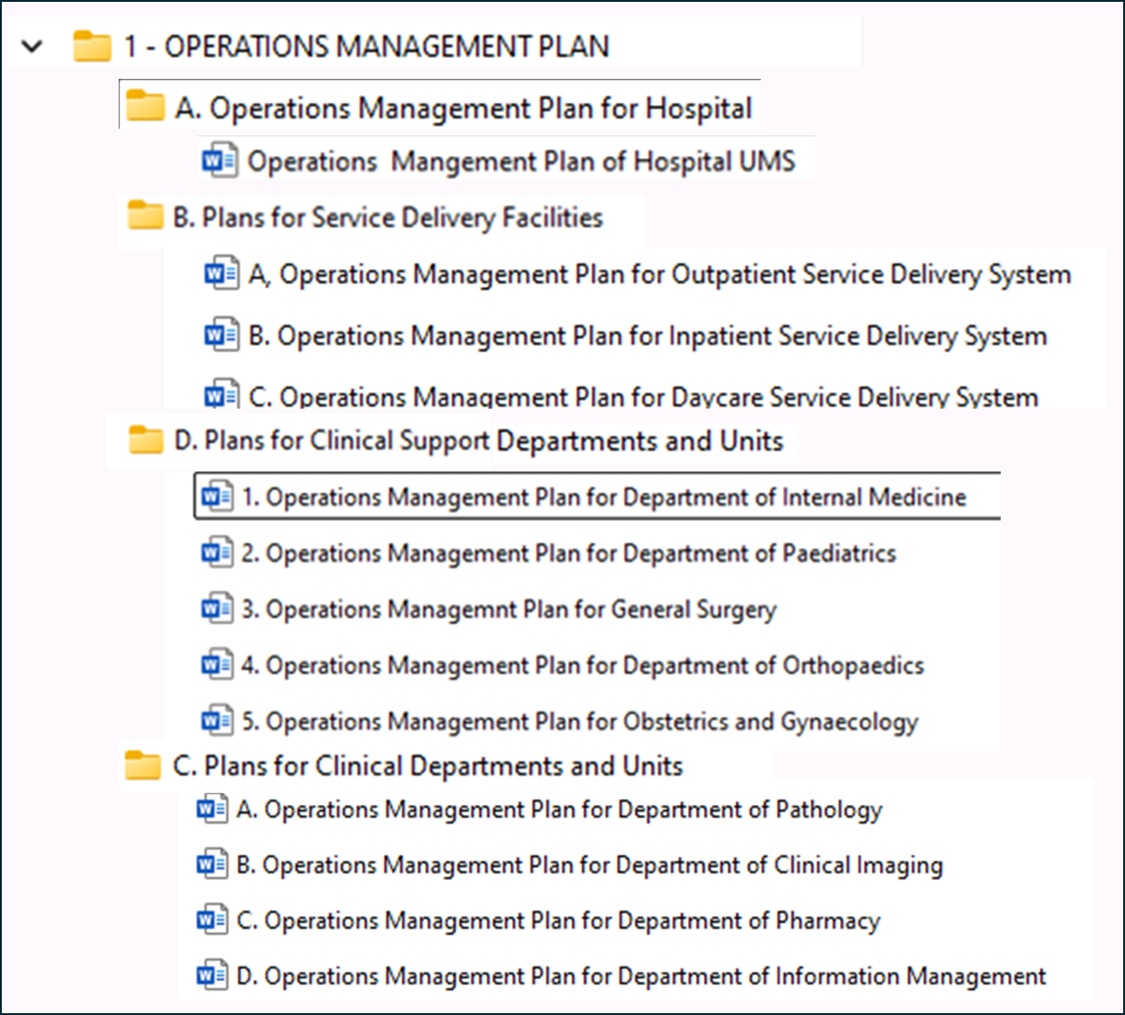The image size is (1125, 1015).
Task: Click the Word icon for Department of Paediatrics plan
Action: (x=218, y=553)
